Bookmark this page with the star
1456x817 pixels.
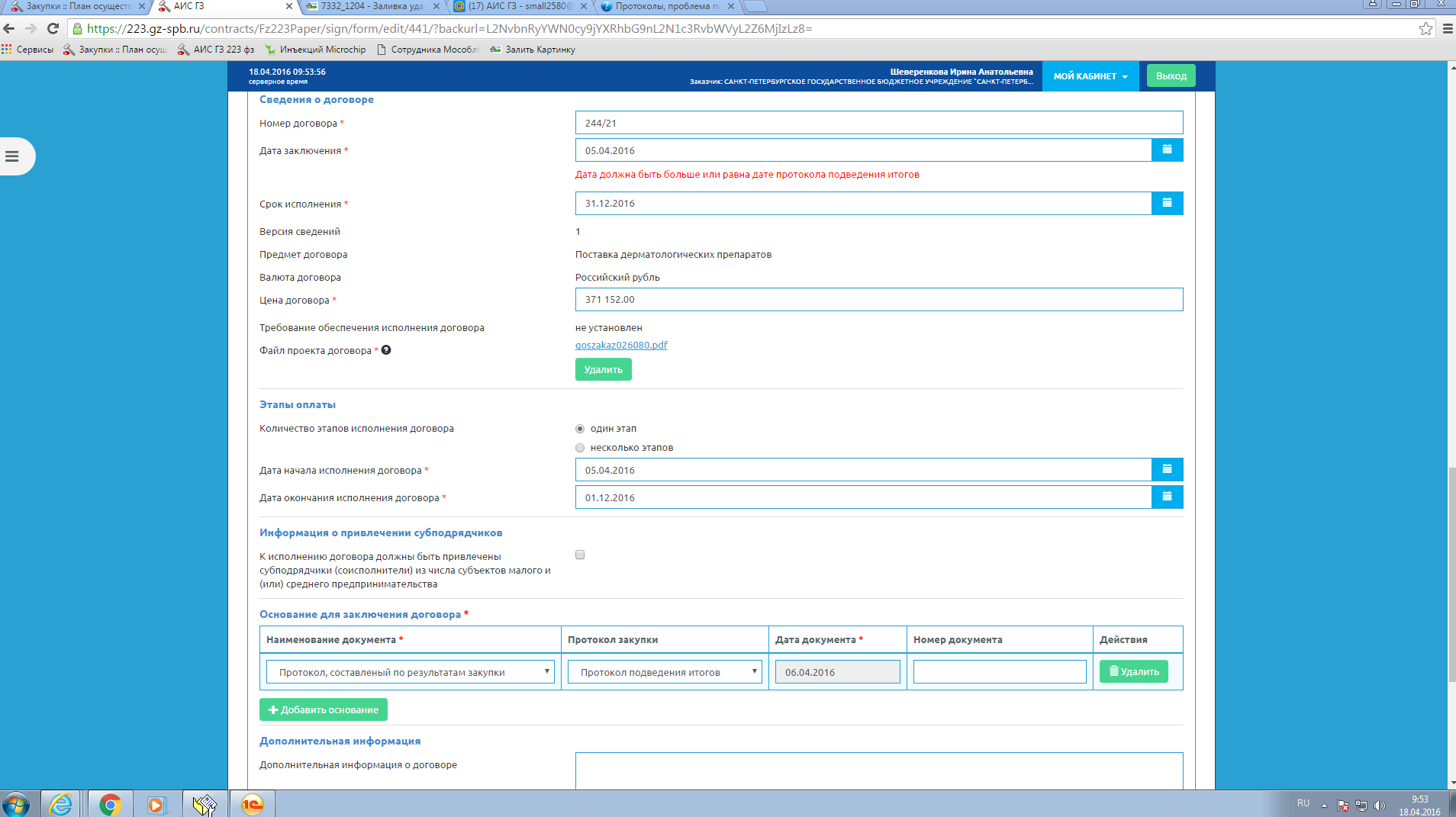tap(1425, 29)
